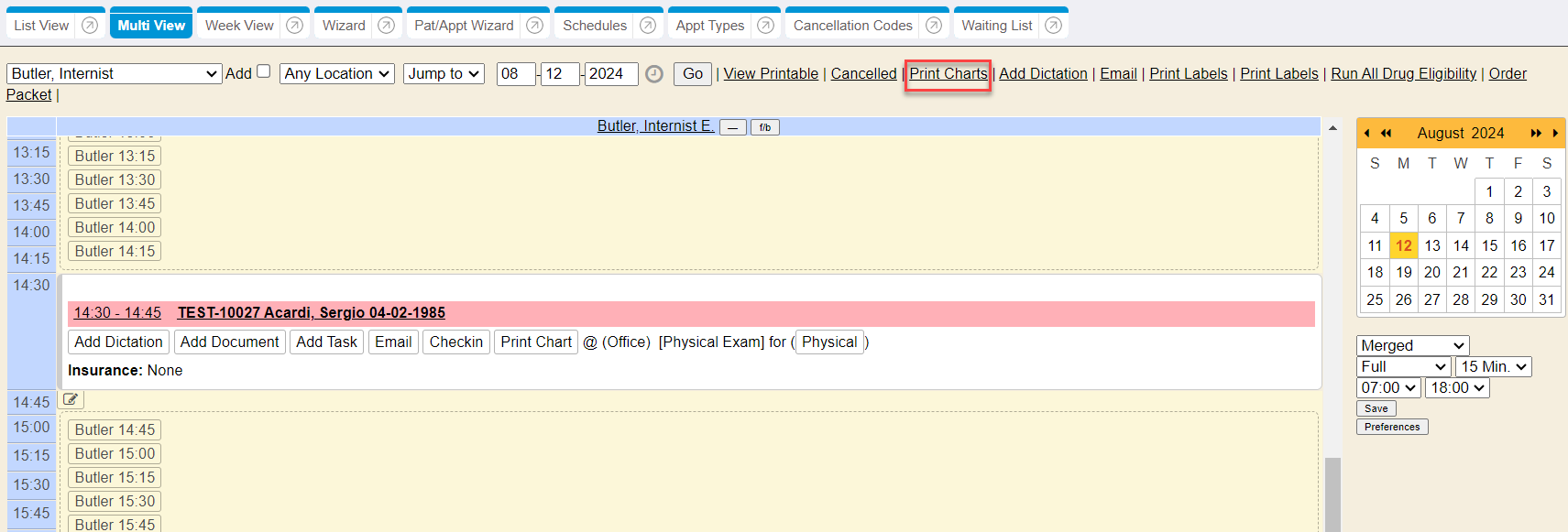The height and width of the screenshot is (532, 1568).
Task: Select August 15 on the calendar
Action: pyautogui.click(x=1489, y=245)
